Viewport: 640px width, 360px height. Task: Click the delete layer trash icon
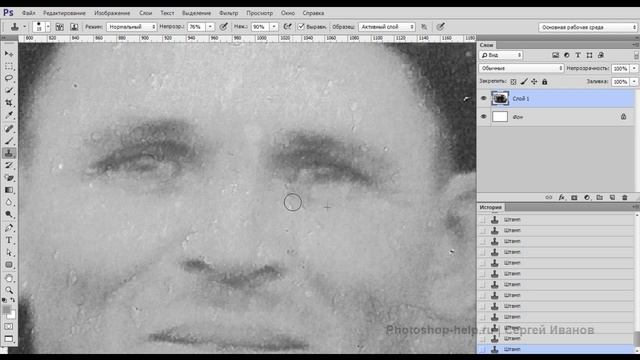click(624, 198)
